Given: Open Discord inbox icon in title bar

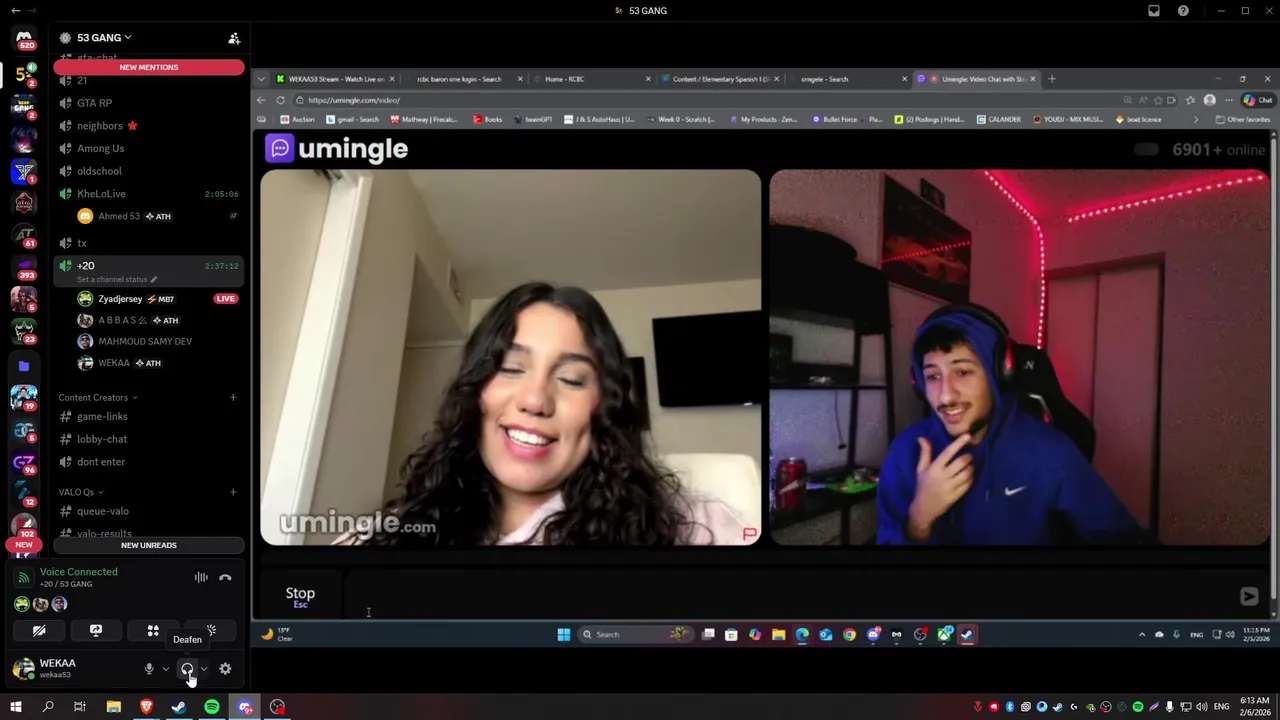Looking at the screenshot, I should tap(1154, 11).
